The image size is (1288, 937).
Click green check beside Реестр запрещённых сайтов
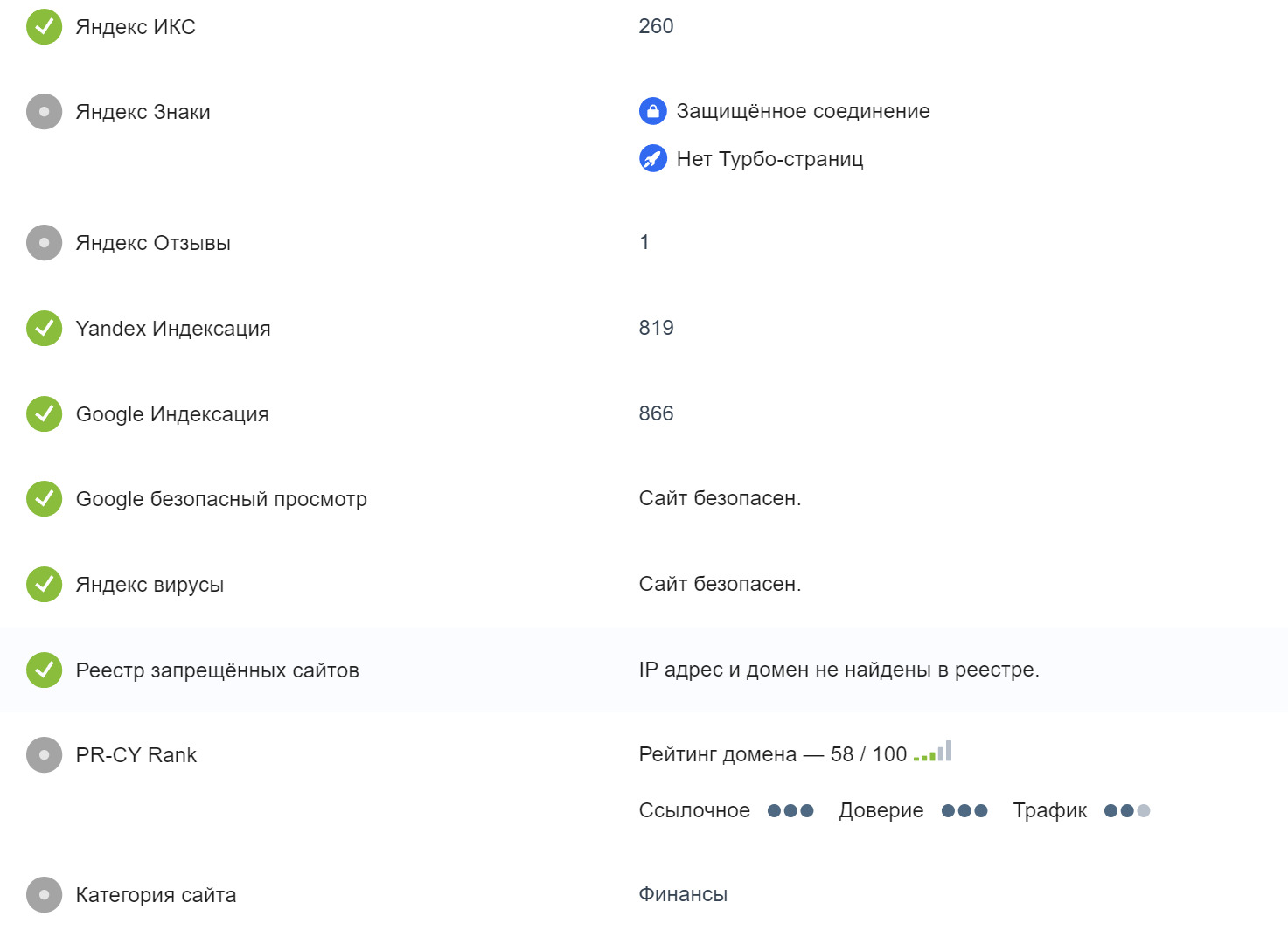44,670
